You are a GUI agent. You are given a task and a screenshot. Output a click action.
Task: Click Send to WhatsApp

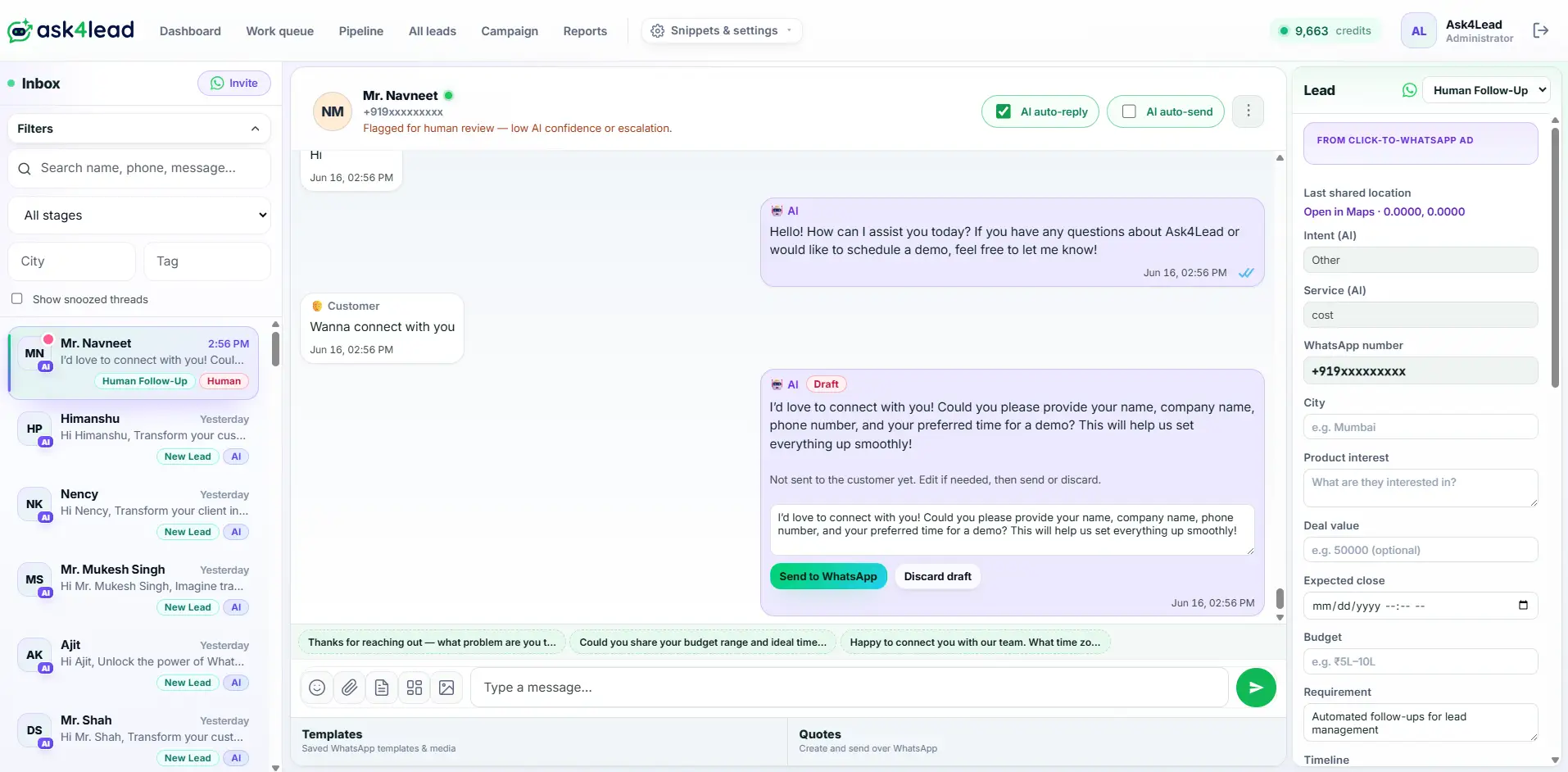point(828,576)
